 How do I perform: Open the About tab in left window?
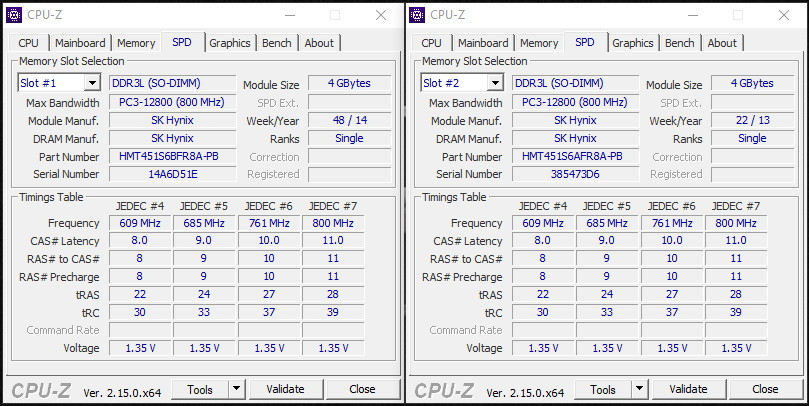[319, 43]
